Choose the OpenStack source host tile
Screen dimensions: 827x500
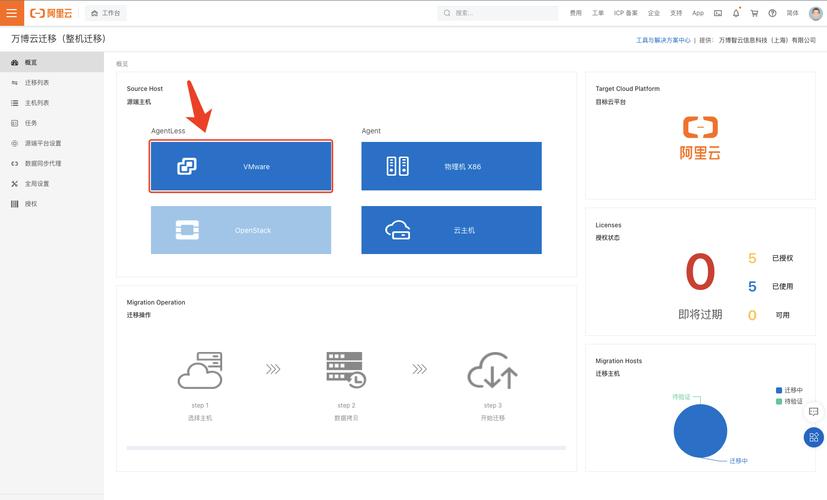pos(241,230)
